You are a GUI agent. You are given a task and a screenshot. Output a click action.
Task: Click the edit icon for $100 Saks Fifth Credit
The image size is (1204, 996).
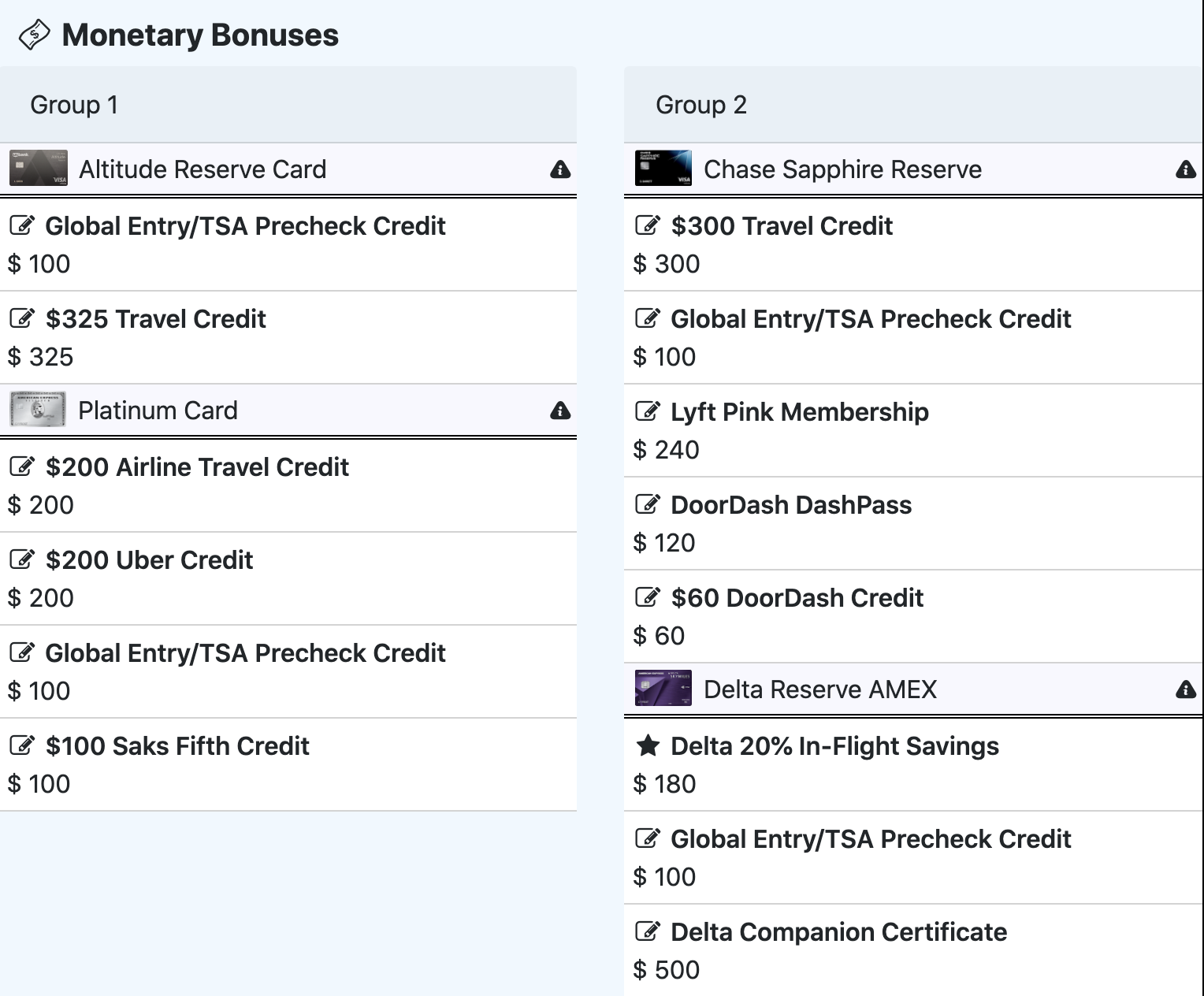[x=22, y=745]
